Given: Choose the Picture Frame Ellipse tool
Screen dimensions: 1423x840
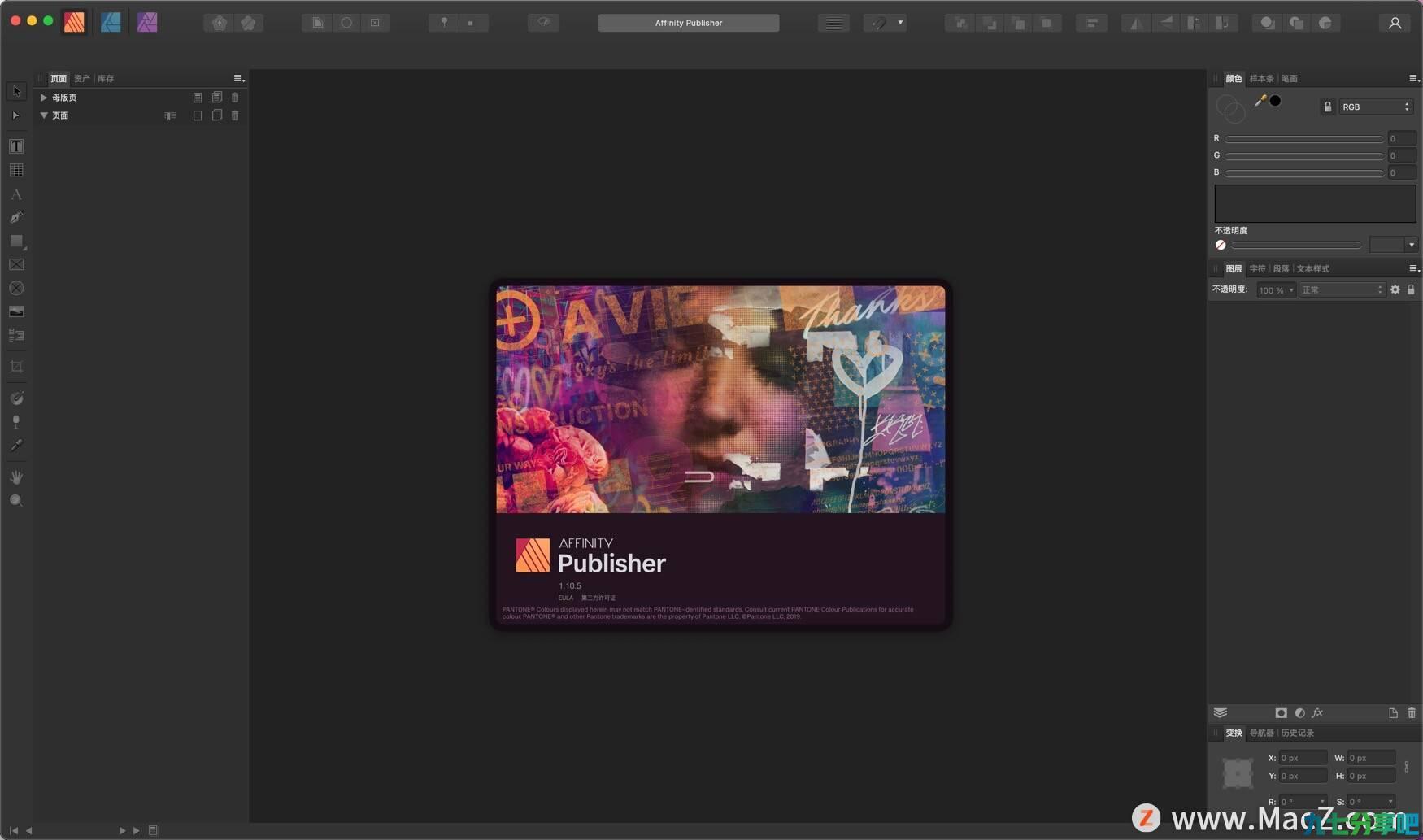Looking at the screenshot, I should pos(16,288).
